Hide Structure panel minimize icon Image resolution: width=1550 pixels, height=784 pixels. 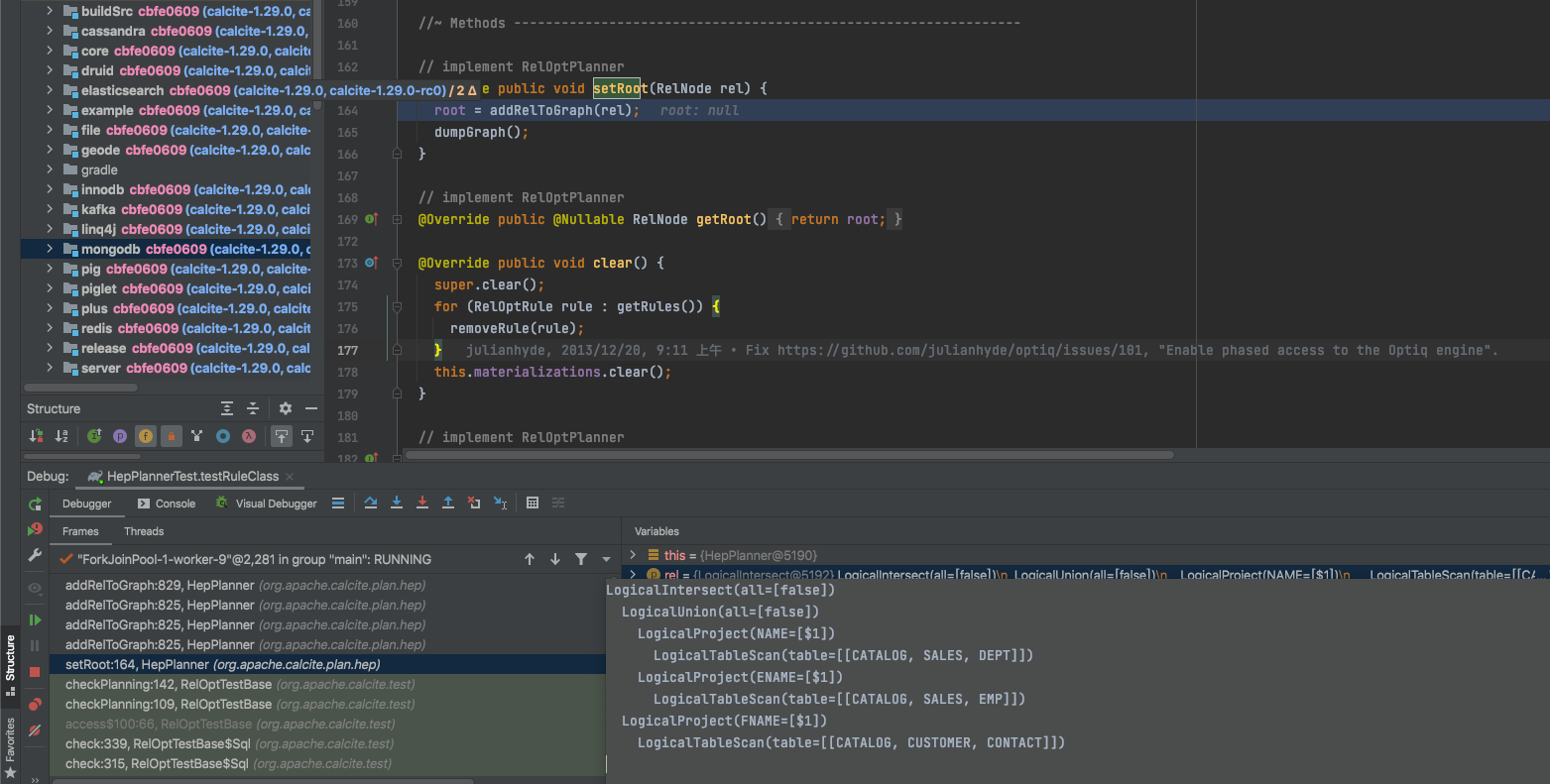pos(311,408)
